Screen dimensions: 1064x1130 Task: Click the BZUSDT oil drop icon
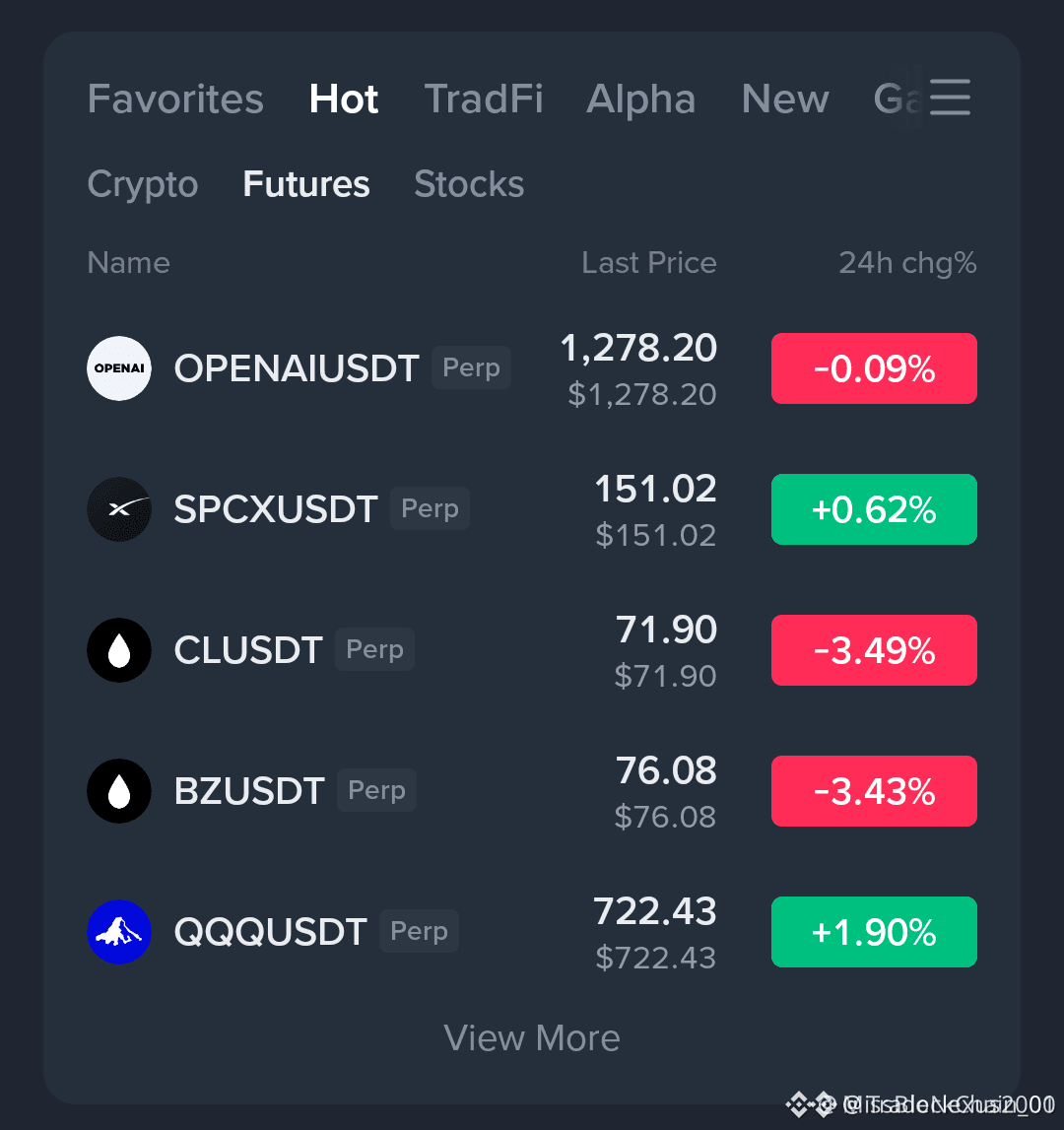tap(119, 790)
